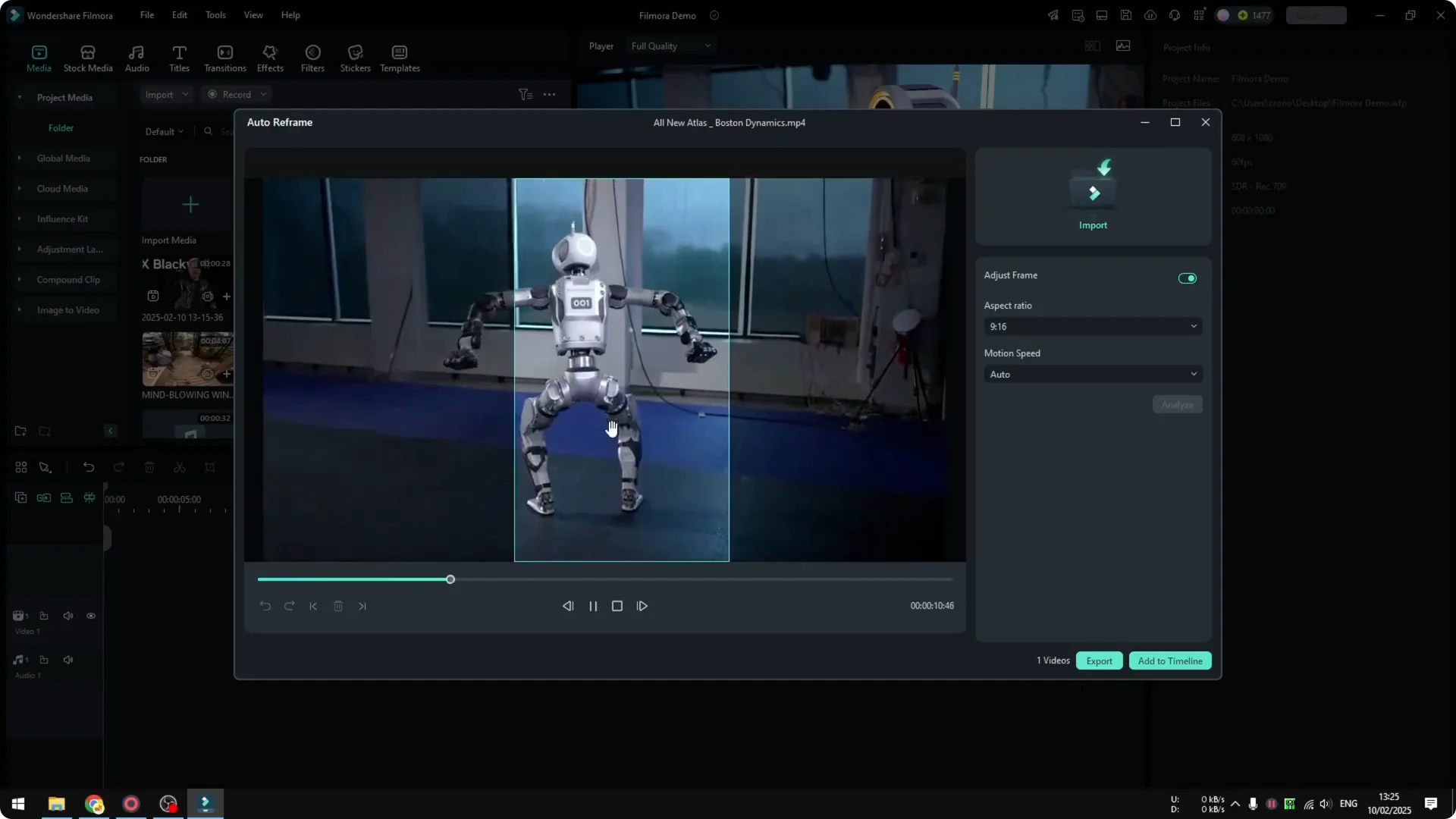Click the snapshot image icon in player
1456x819 pixels.
[x=1123, y=46]
